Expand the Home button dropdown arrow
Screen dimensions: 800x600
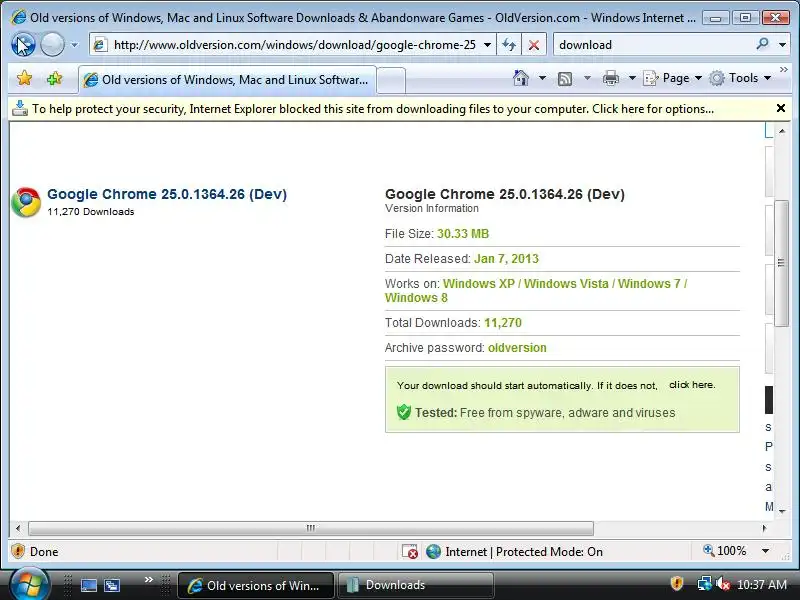pyautogui.click(x=542, y=78)
